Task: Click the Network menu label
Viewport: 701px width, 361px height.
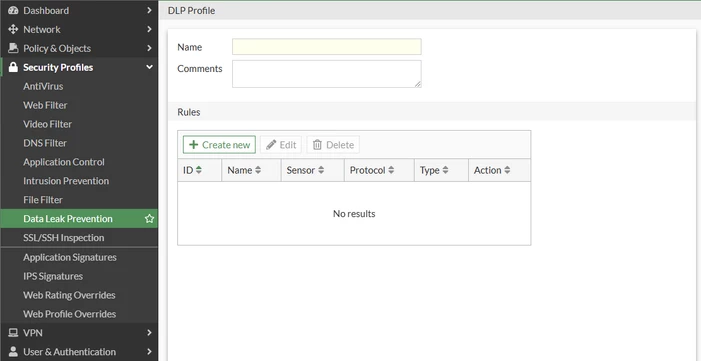Action: 42,29
